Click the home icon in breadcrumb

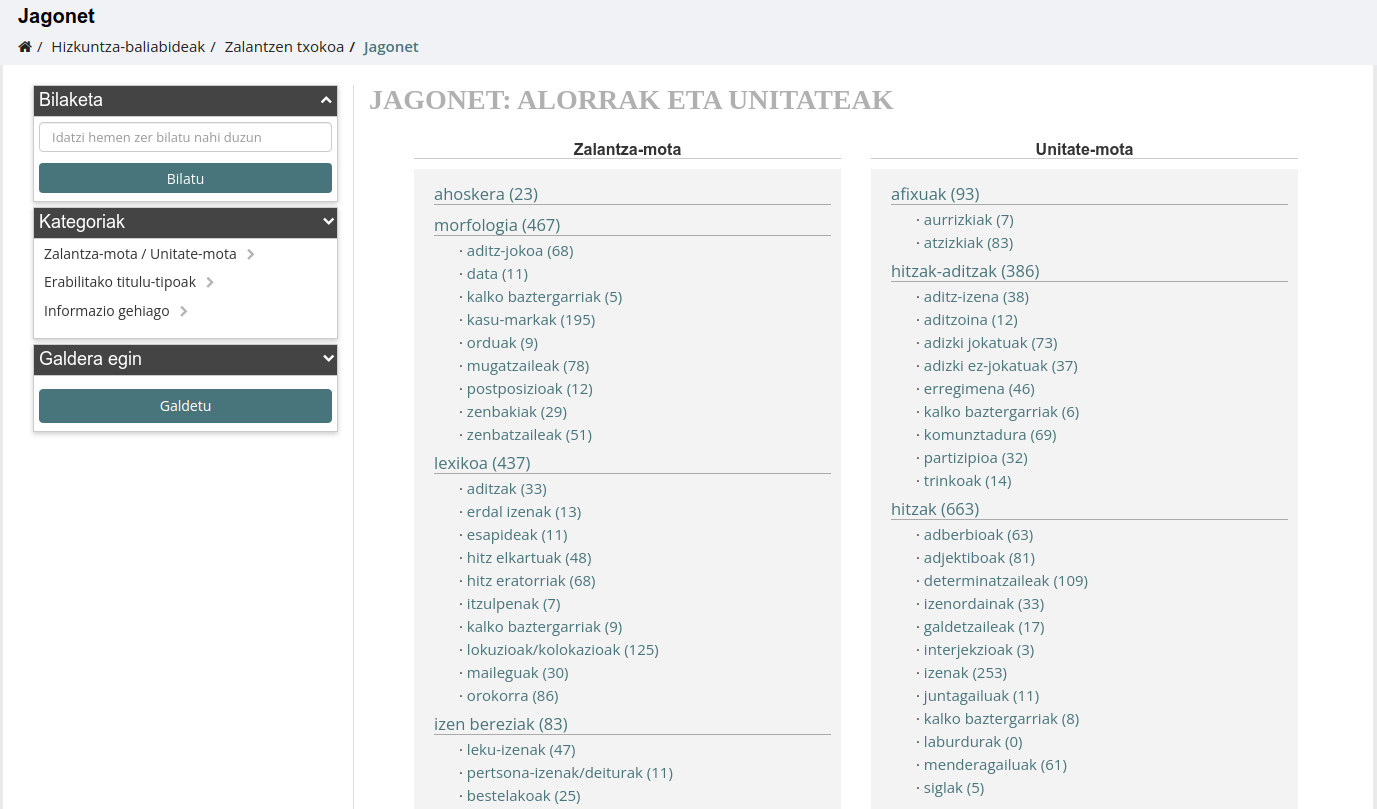[x=25, y=47]
